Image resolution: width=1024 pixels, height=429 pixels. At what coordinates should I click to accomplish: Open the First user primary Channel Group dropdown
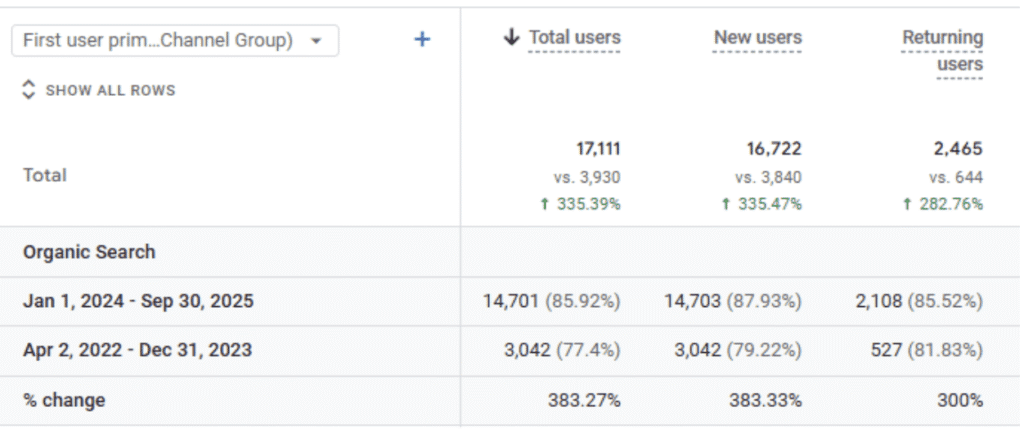click(x=165, y=41)
